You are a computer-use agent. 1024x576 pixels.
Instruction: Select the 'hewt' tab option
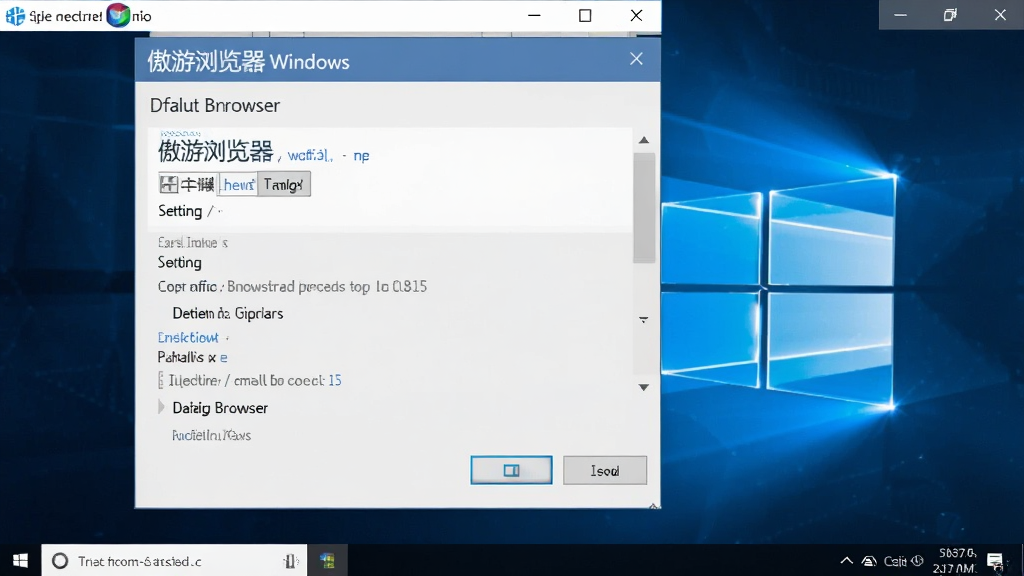[238, 185]
